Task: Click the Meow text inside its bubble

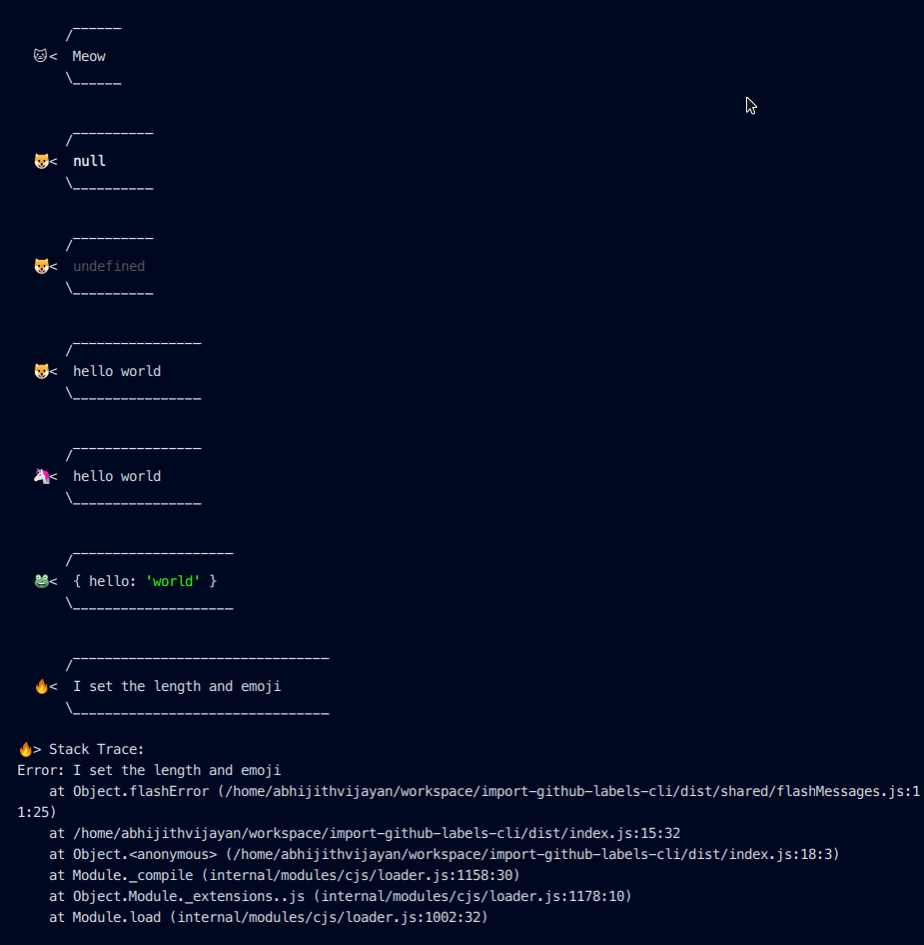Action: (88, 56)
